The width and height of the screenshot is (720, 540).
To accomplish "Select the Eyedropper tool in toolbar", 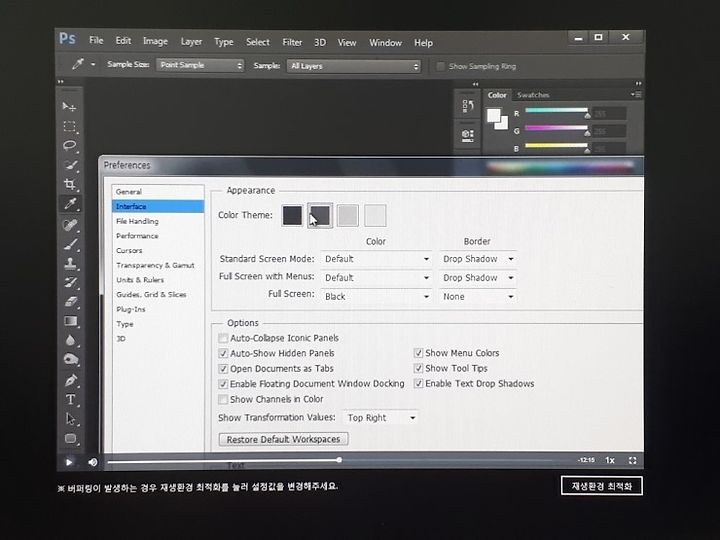I will [70, 203].
